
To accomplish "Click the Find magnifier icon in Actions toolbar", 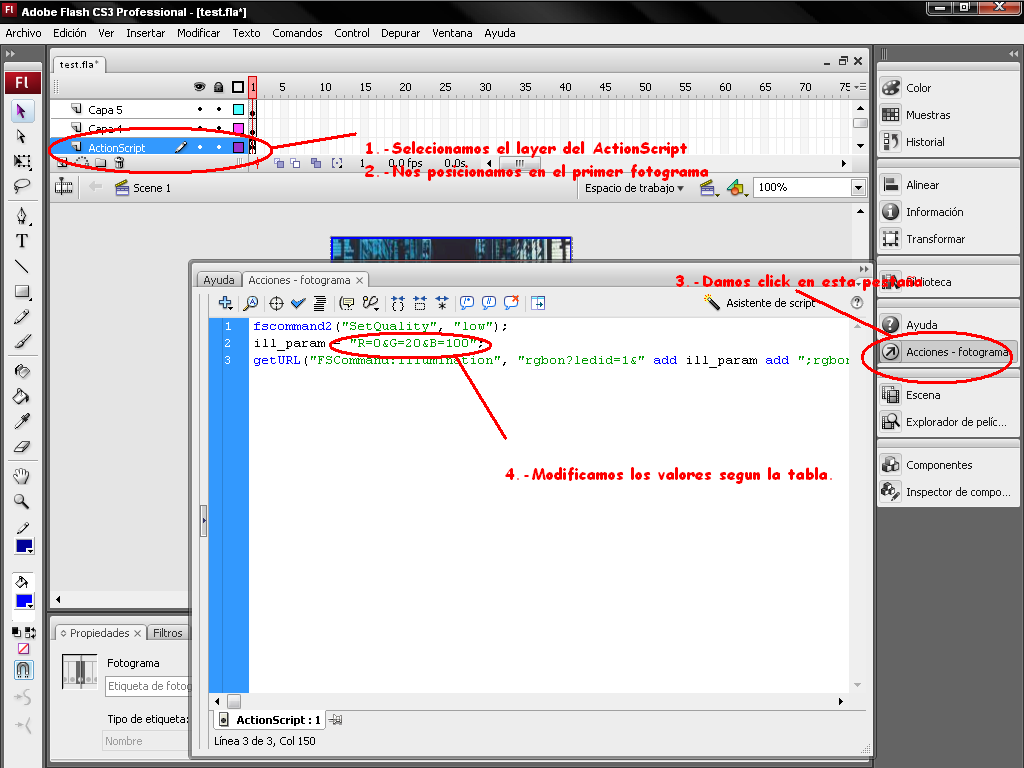I will tap(251, 303).
